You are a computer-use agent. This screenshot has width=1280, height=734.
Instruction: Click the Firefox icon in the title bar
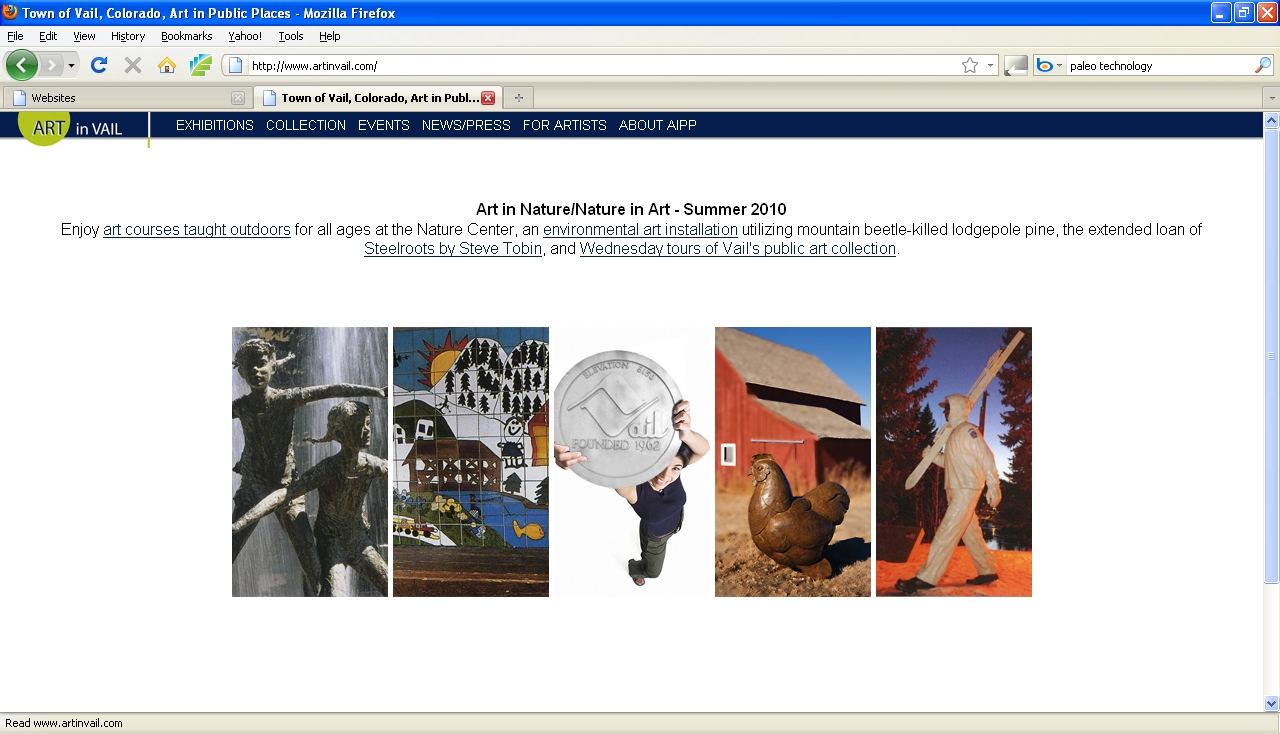coord(10,13)
